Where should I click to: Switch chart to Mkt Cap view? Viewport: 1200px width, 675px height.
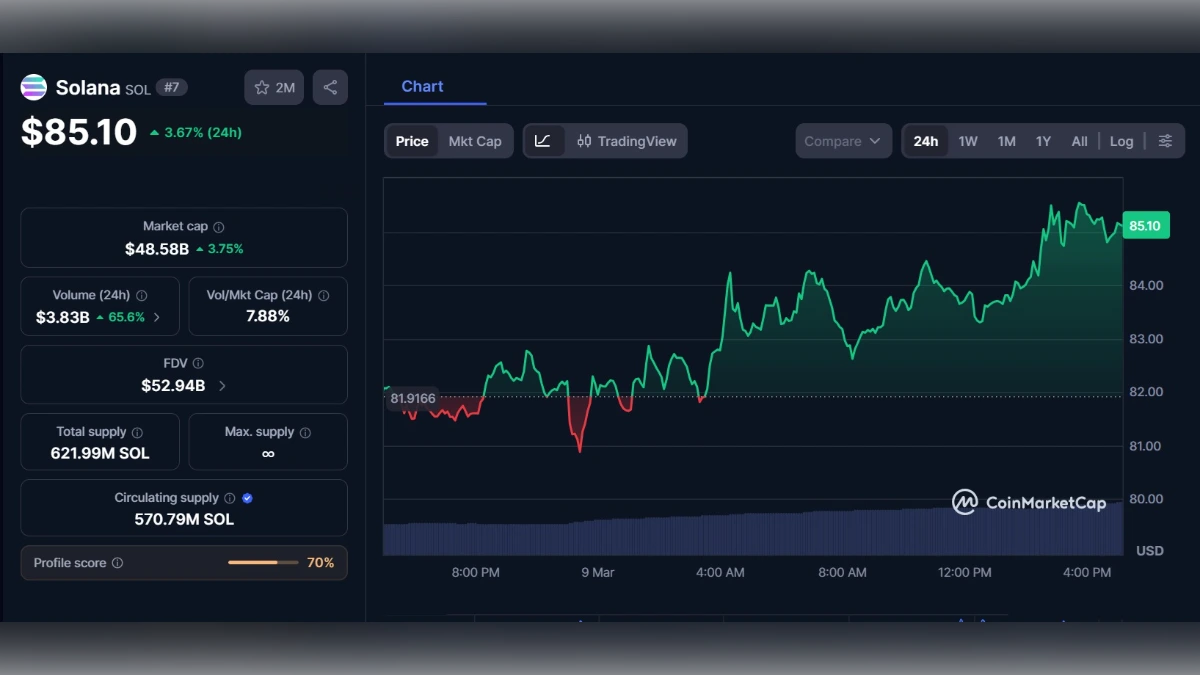(475, 141)
